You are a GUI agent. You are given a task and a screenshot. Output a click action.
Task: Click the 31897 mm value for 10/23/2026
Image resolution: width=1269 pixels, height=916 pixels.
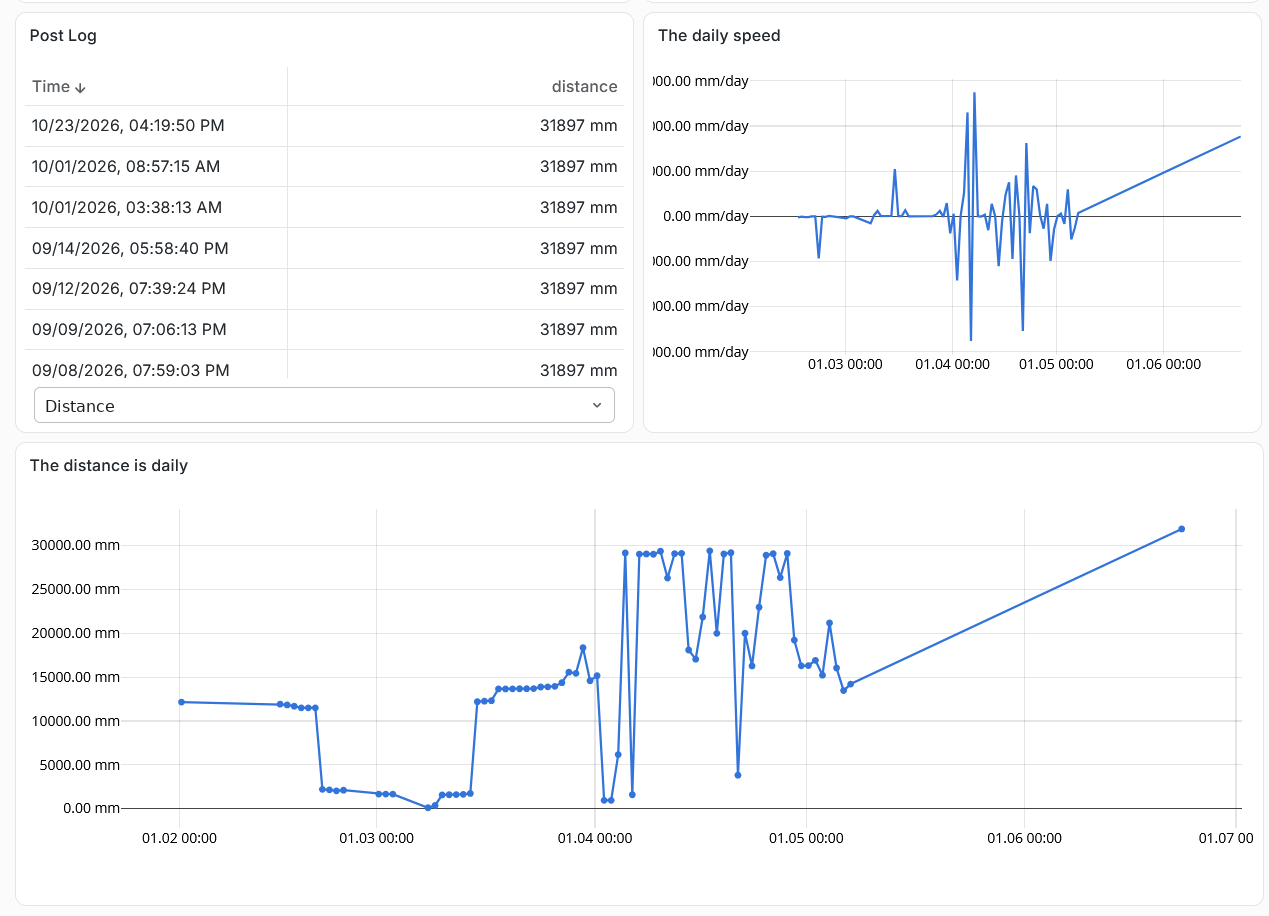579,126
